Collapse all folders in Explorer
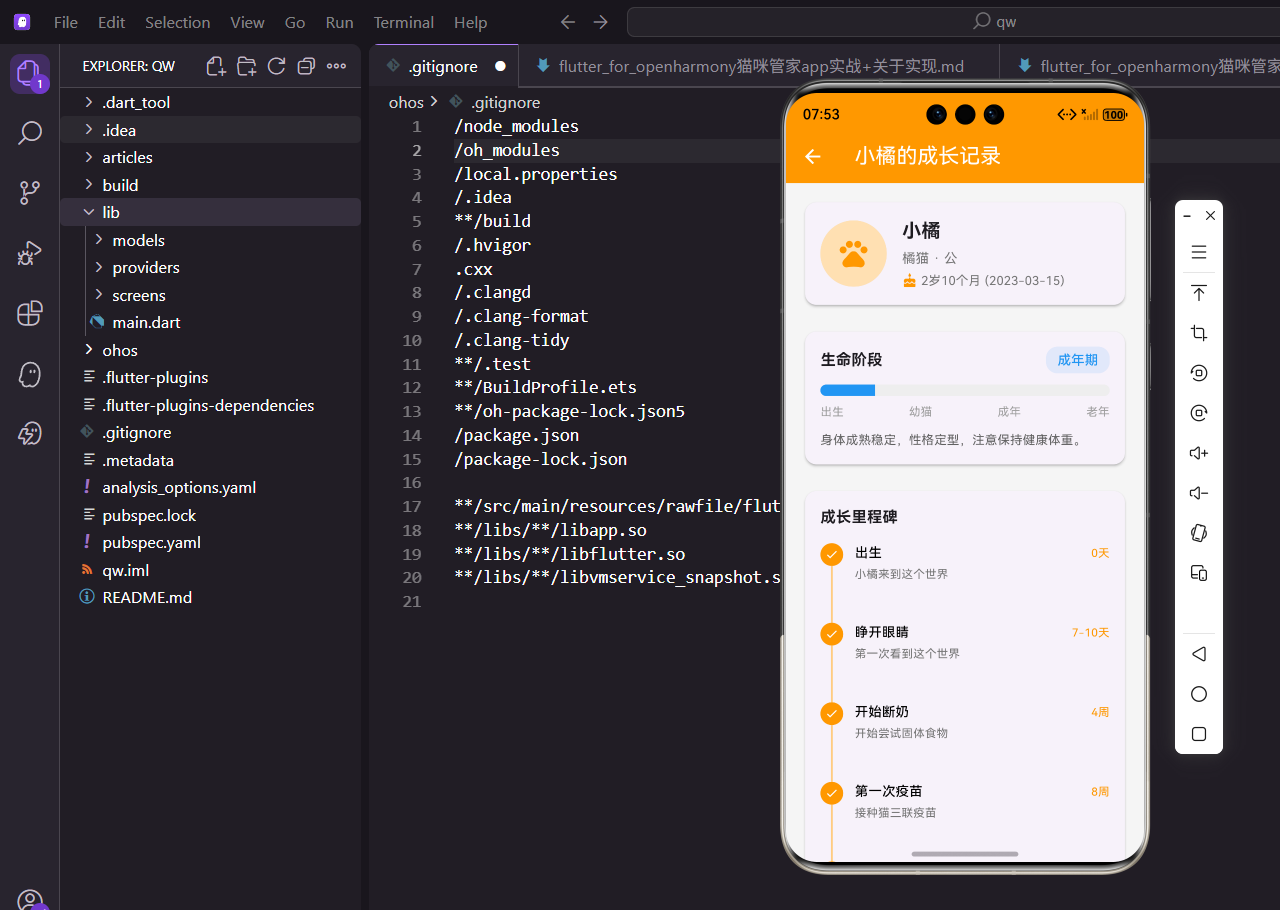This screenshot has height=910, width=1280. [306, 66]
